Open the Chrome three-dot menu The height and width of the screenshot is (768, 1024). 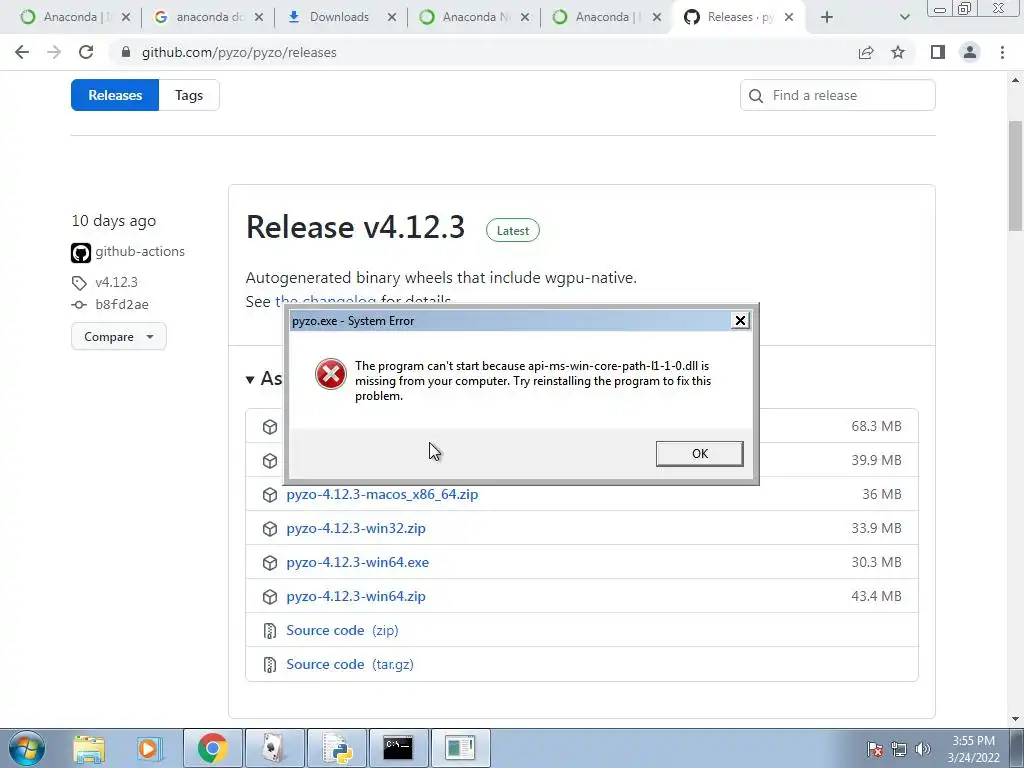point(1002,52)
